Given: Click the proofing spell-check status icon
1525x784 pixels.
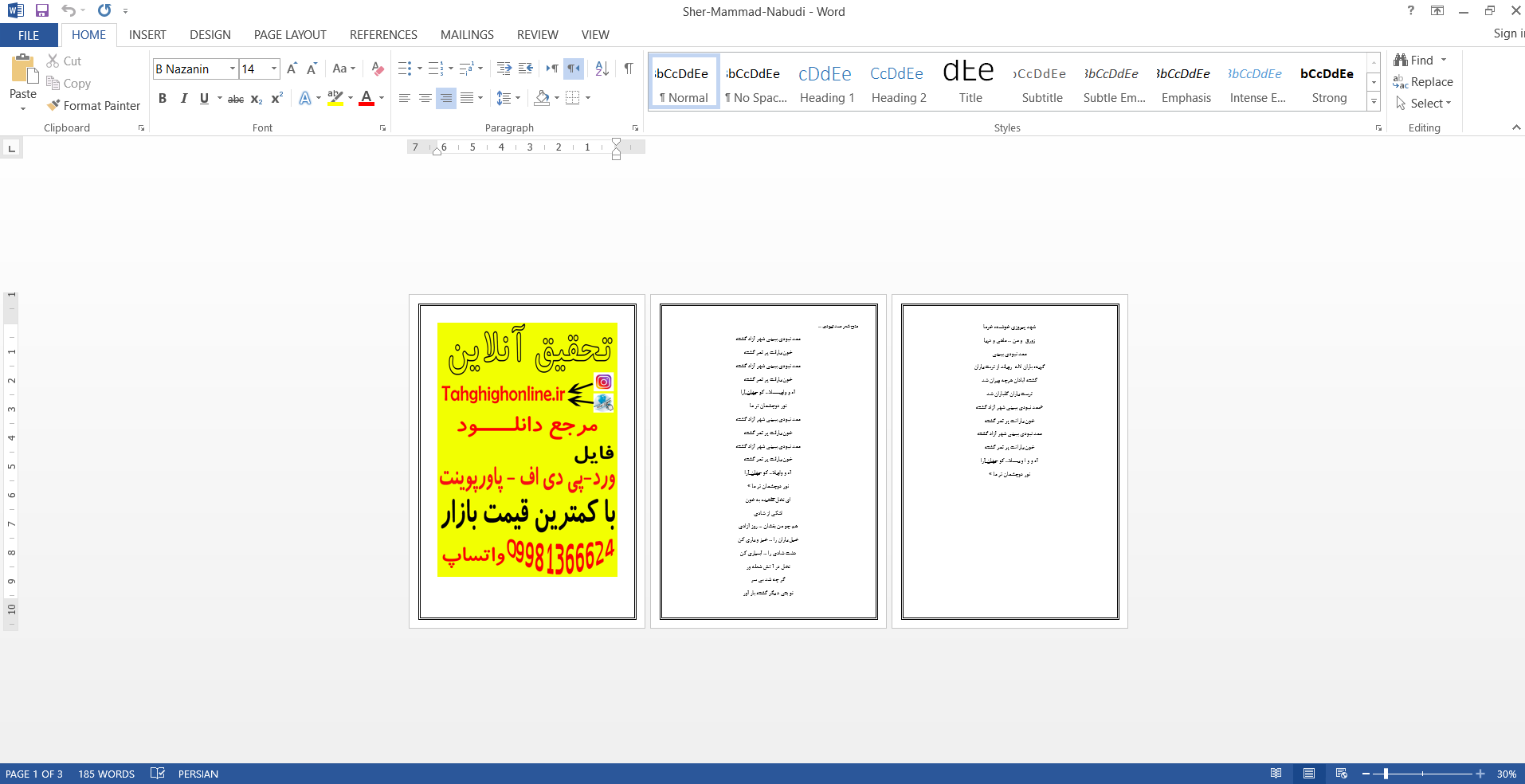Looking at the screenshot, I should [158, 774].
